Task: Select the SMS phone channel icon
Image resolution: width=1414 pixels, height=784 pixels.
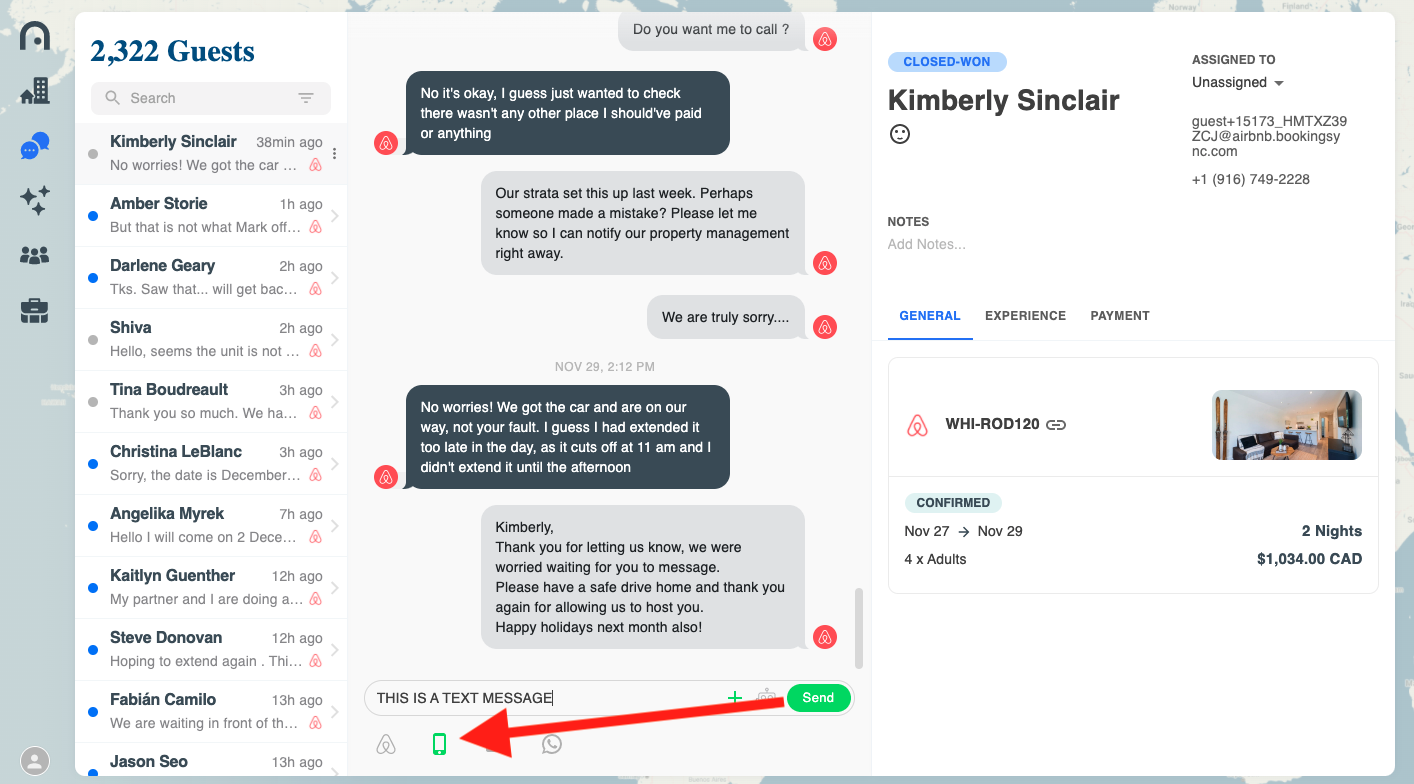Action: pyautogui.click(x=438, y=744)
